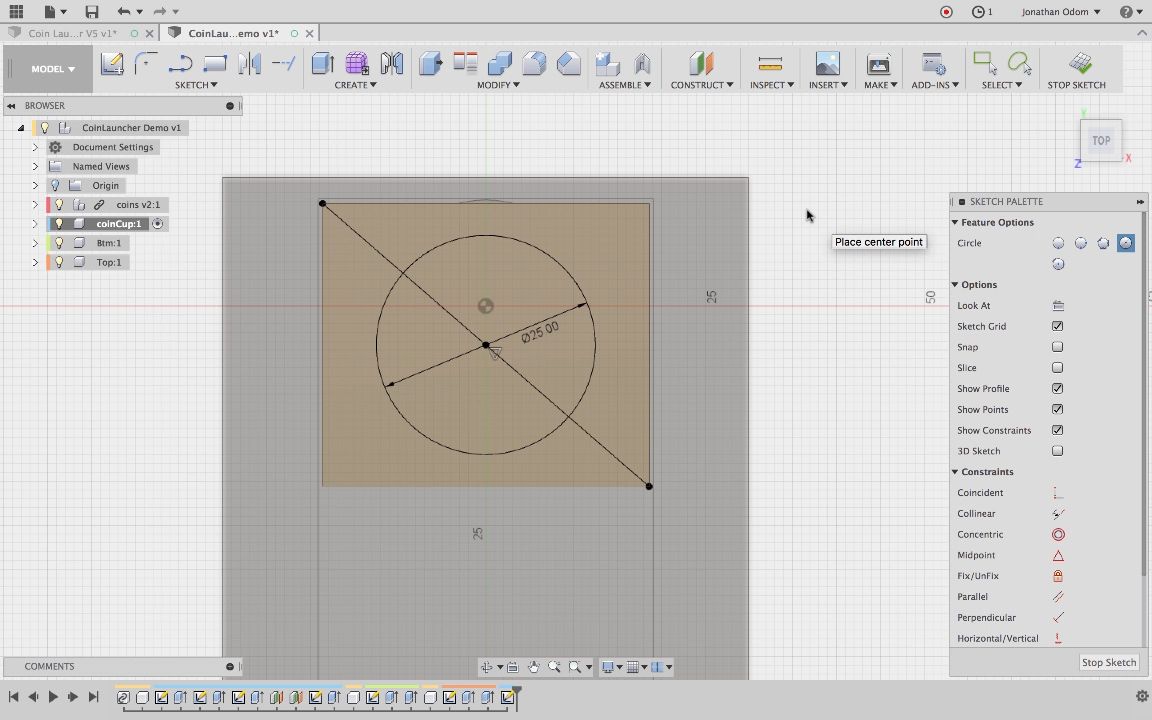The height and width of the screenshot is (720, 1152).
Task: Click the Extrude tool in Create
Action: point(323,64)
